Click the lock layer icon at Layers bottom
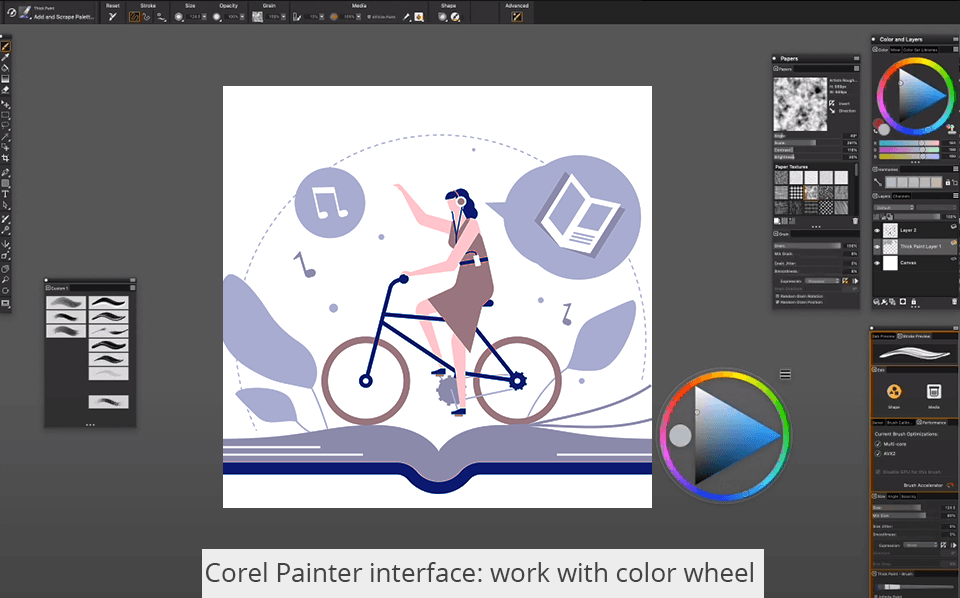This screenshot has width=960, height=598. coord(913,302)
